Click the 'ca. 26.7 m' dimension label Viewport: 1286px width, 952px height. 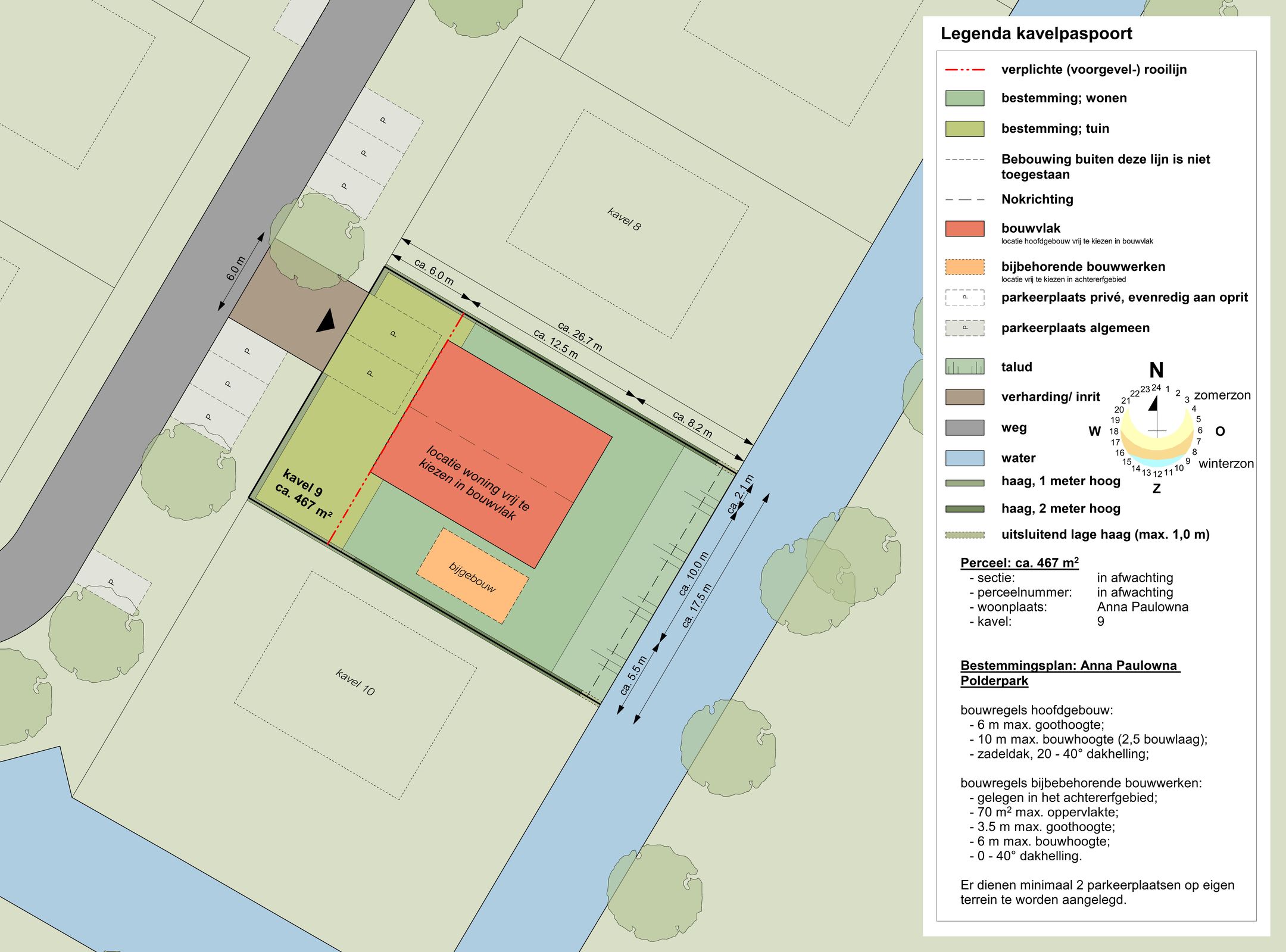579,336
